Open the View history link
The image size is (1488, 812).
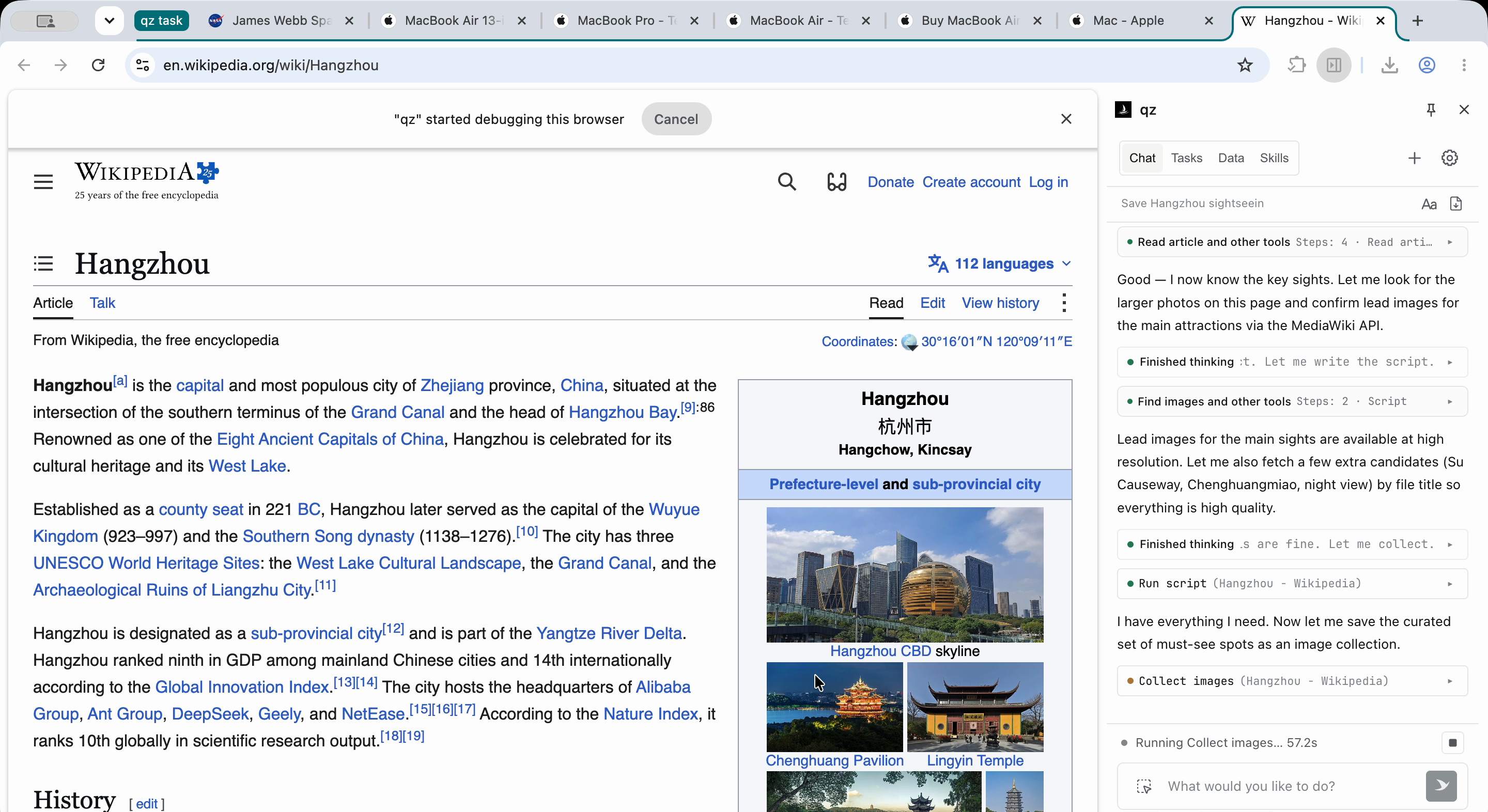coord(1000,303)
